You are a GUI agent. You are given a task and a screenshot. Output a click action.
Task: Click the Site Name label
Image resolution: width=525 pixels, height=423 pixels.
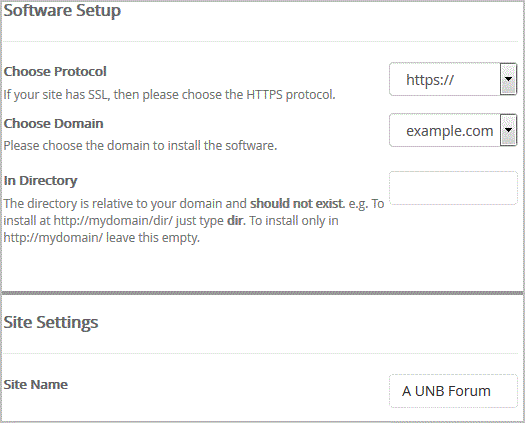[35, 384]
